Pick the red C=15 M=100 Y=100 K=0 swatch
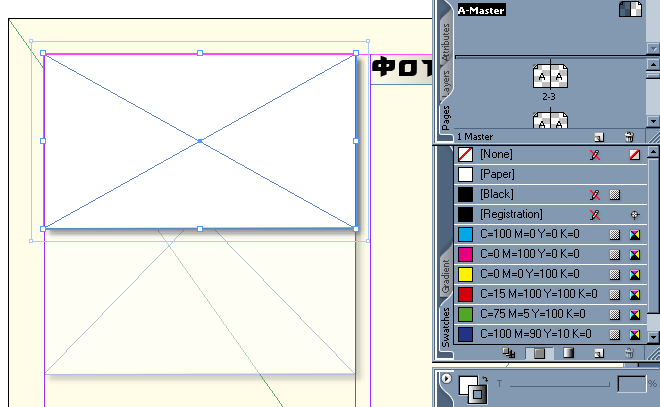660x407 pixels. (x=550, y=294)
